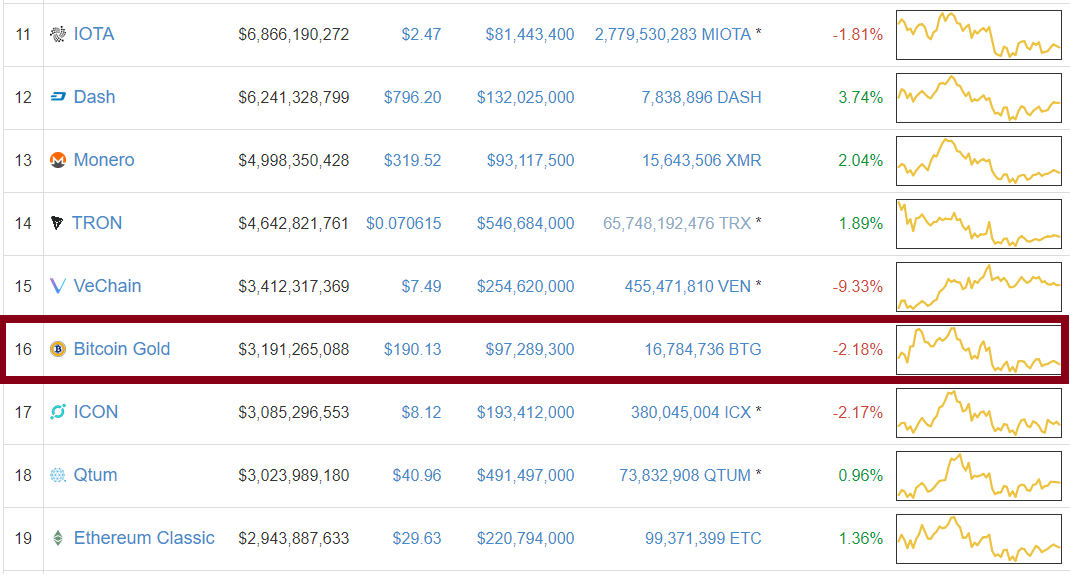Click ICON price $8.12
This screenshot has height=574, width=1070.
[421, 412]
